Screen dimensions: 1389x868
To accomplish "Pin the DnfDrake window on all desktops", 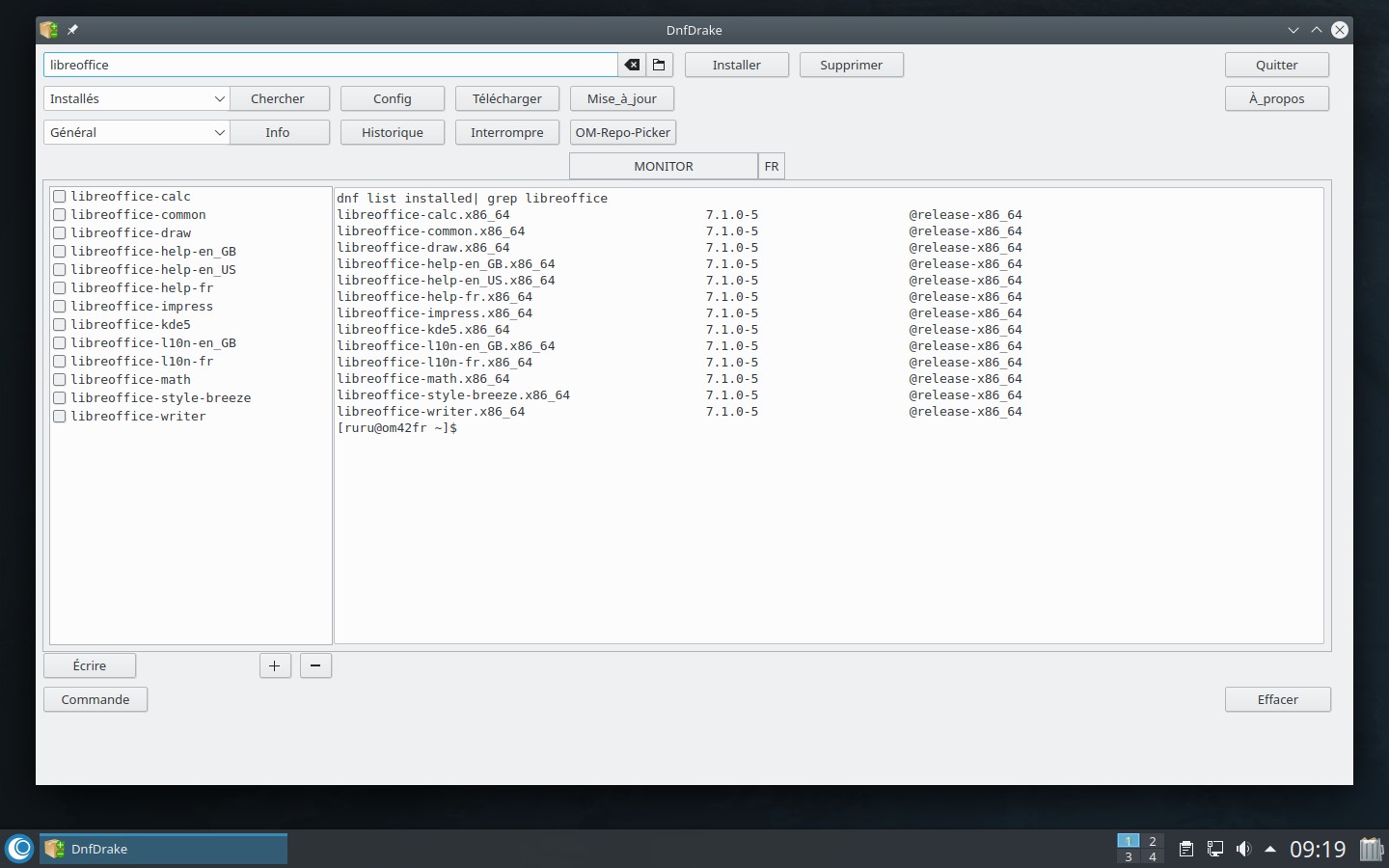I will pyautogui.click(x=72, y=30).
